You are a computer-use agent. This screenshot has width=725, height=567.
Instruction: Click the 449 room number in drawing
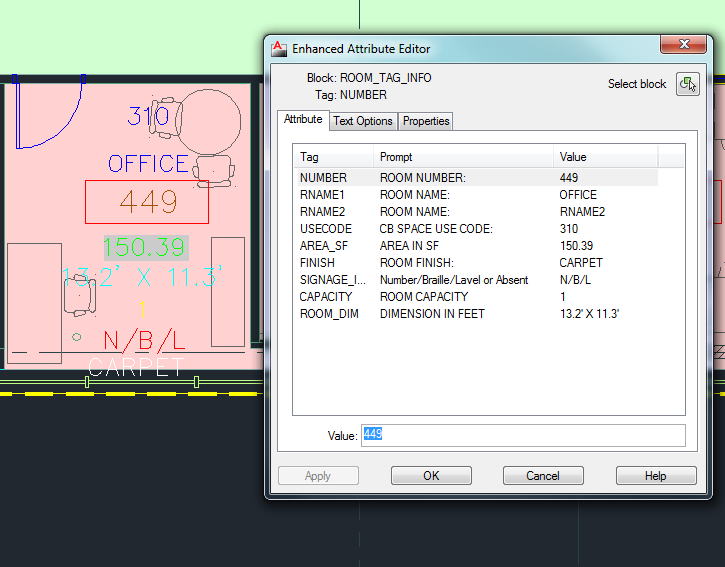click(147, 202)
